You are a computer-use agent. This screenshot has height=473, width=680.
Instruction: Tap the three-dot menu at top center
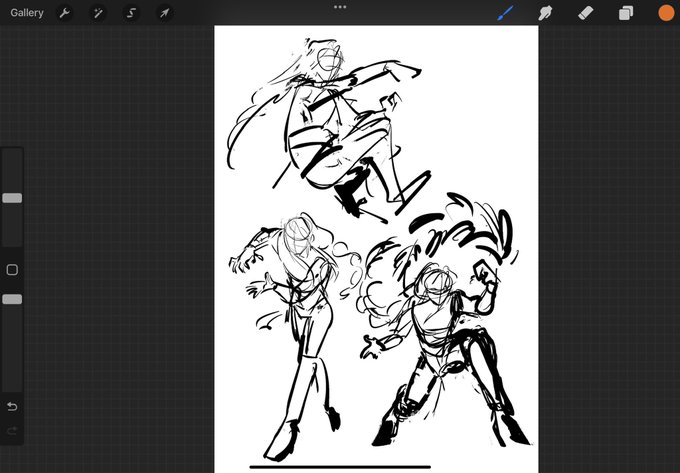340,7
